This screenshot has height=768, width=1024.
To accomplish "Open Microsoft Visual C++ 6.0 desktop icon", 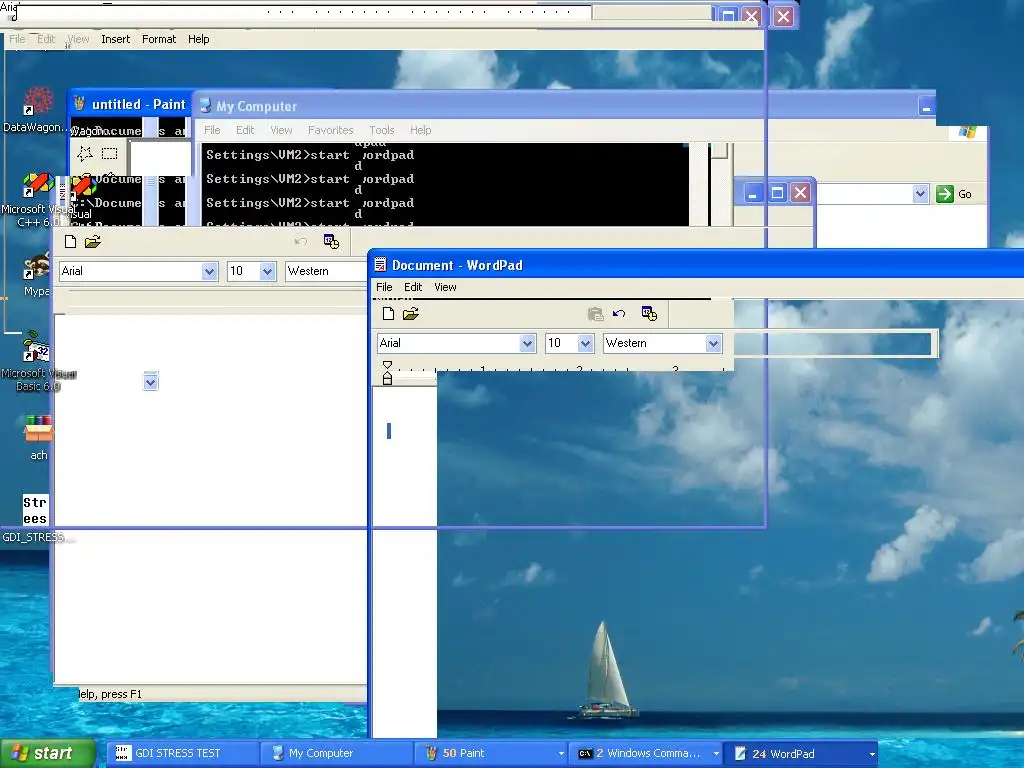I will click(37, 185).
